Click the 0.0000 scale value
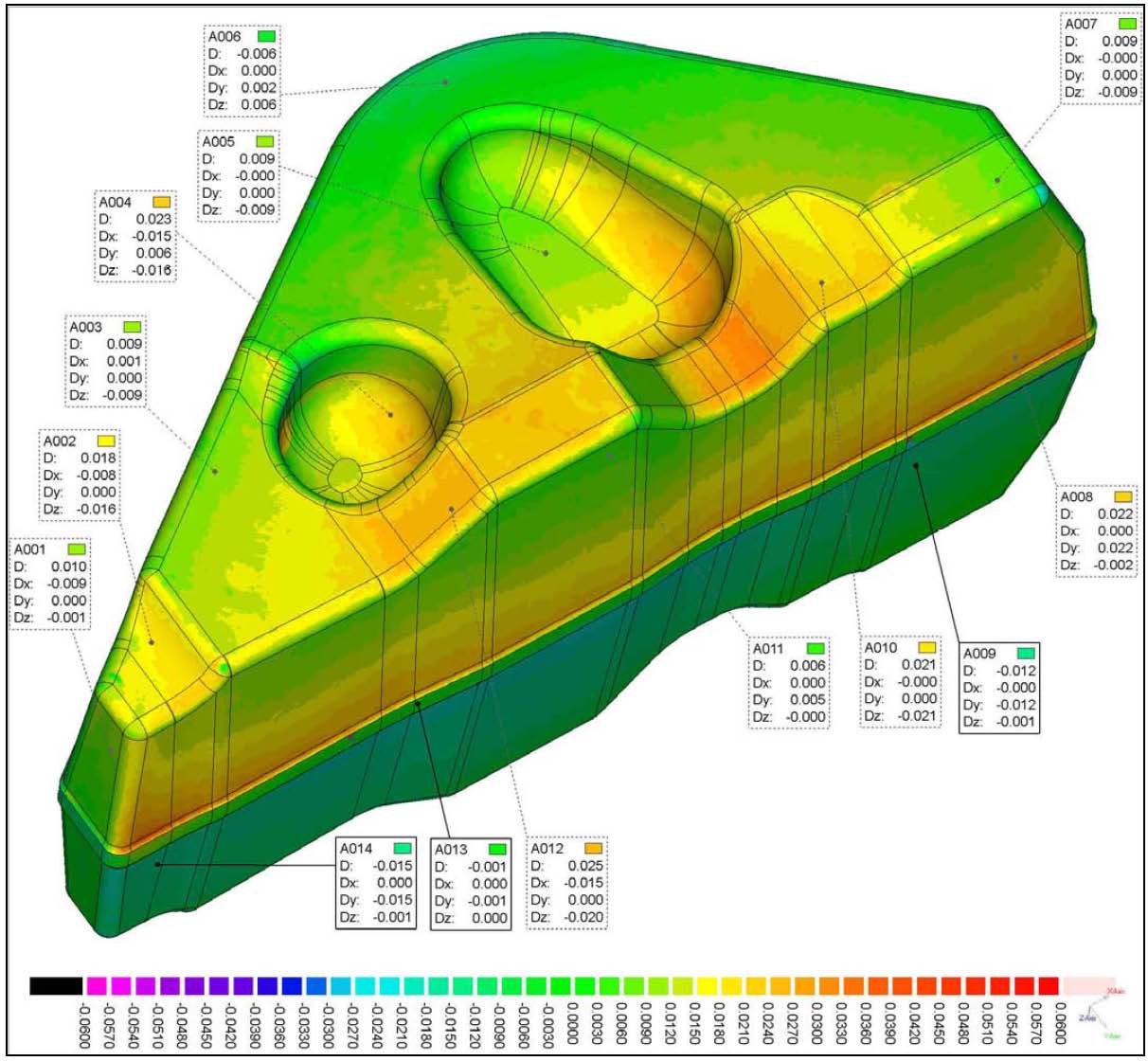The width and height of the screenshot is (1148, 1061). click(x=574, y=1022)
